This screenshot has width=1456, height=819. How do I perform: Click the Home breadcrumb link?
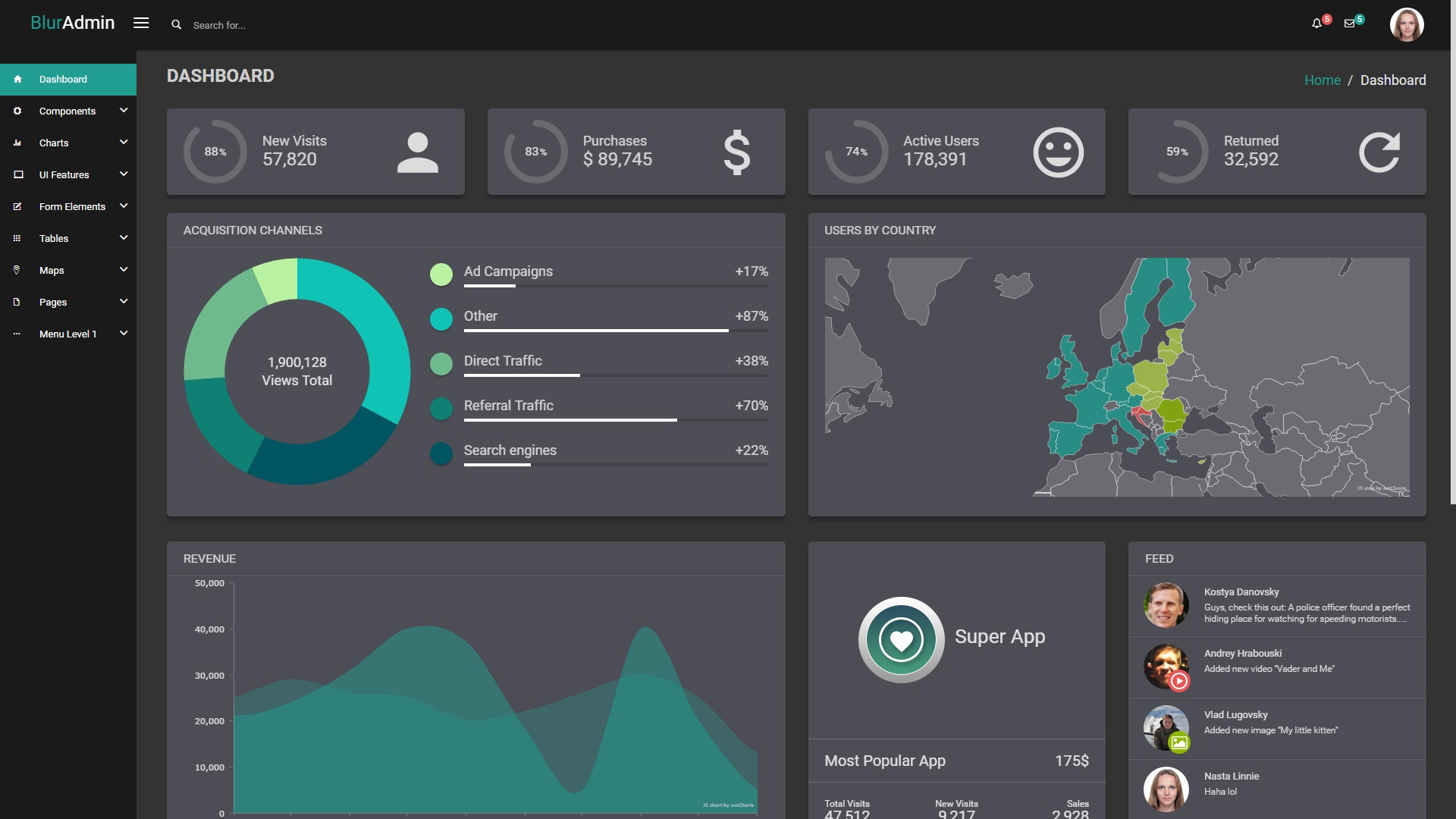pos(1322,80)
